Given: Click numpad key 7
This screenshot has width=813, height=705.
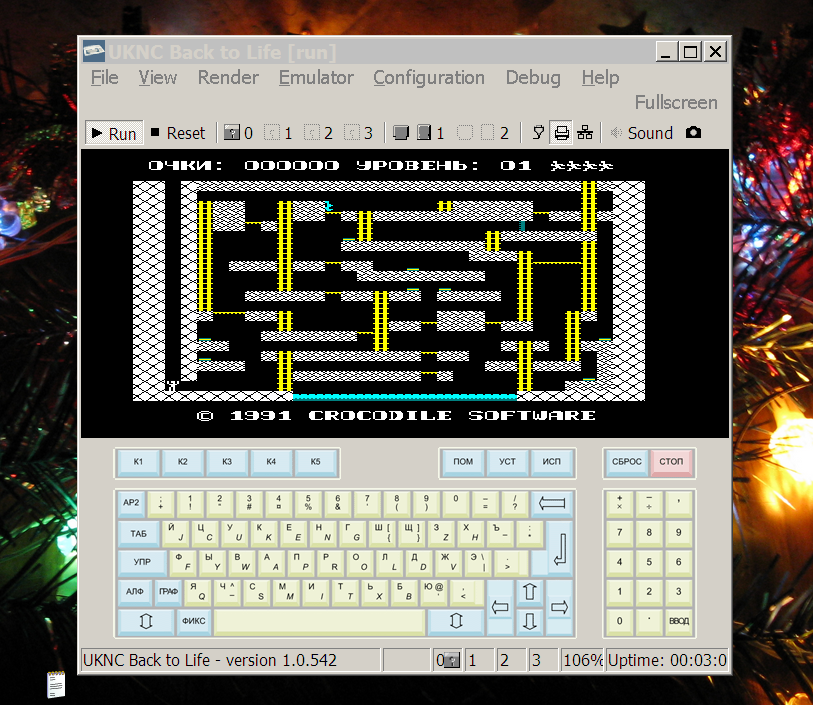Looking at the screenshot, I should (620, 533).
